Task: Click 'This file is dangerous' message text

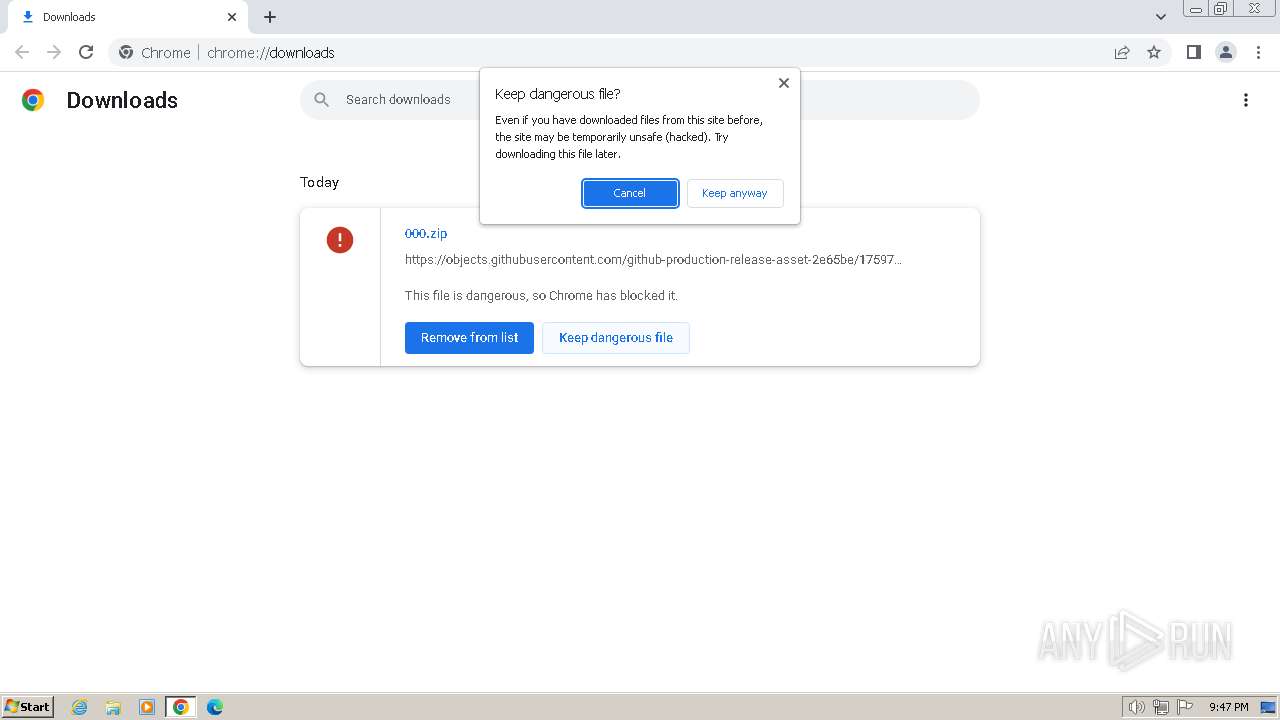Action: click(x=541, y=296)
